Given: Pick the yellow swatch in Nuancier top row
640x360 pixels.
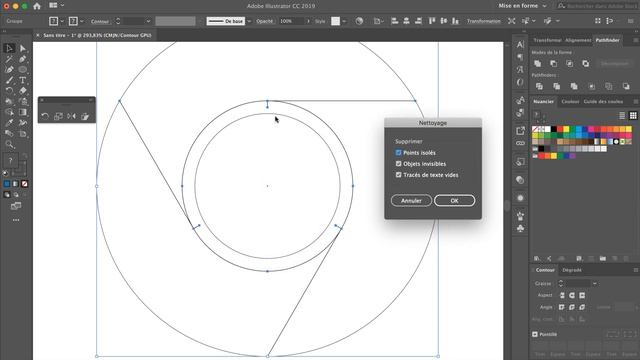Looking at the screenshot, I should click(x=566, y=129).
